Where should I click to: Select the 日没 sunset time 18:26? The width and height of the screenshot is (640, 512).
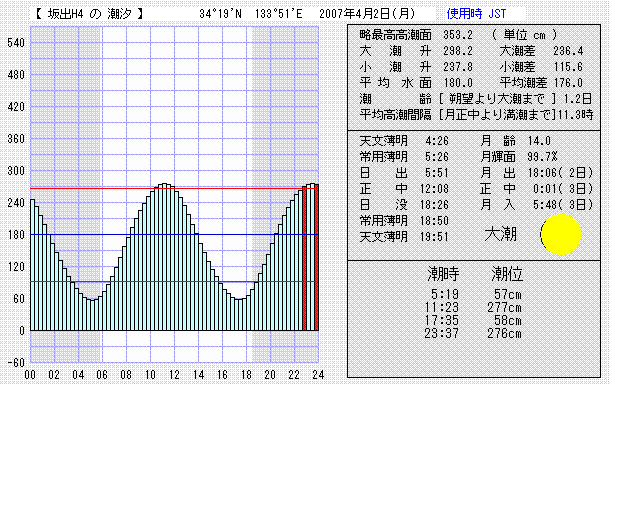[434, 205]
